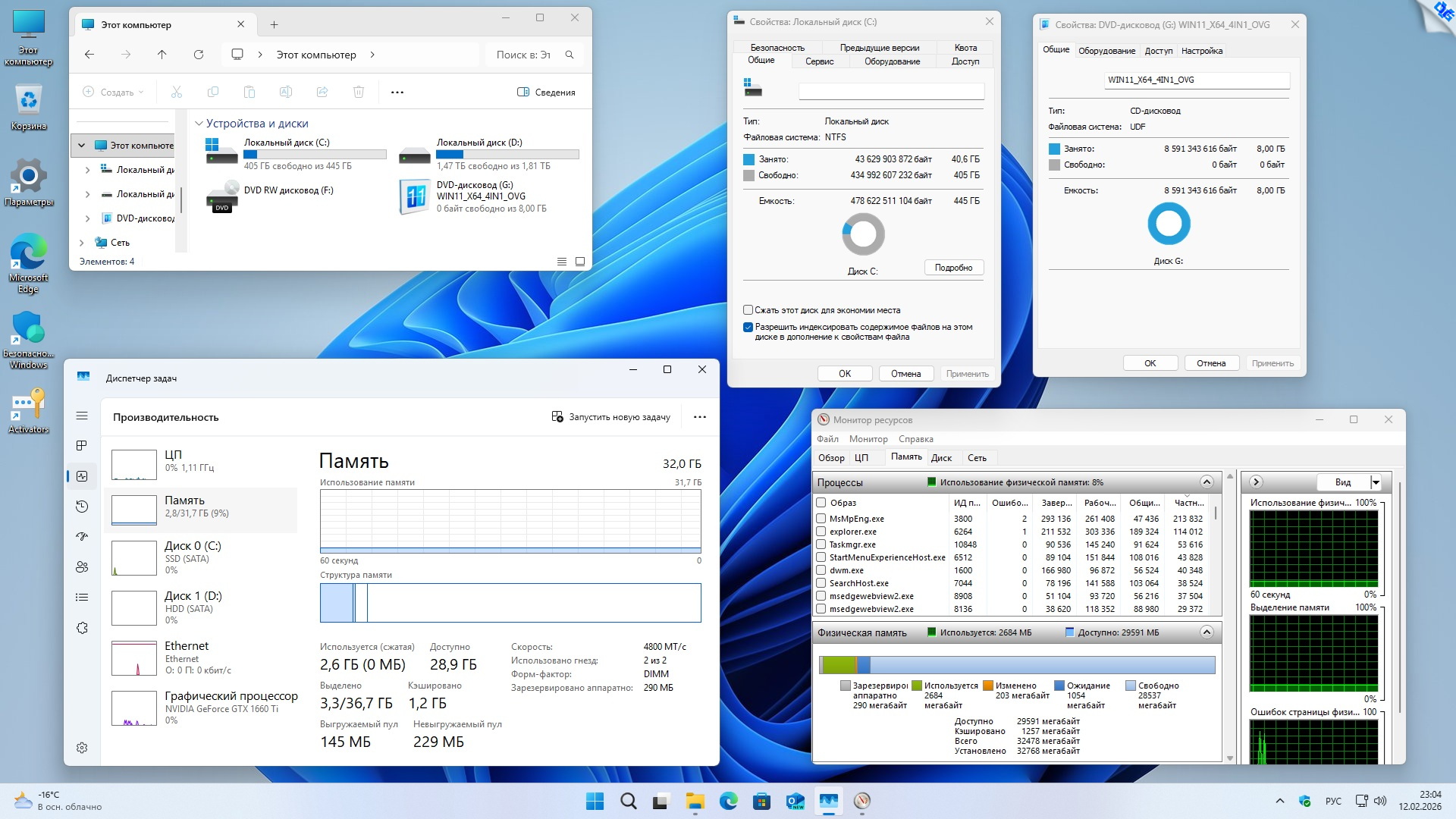Click the WIN11_X64_4IN1_OVG volume label field
The width and height of the screenshot is (1456, 819).
[x=1196, y=80]
